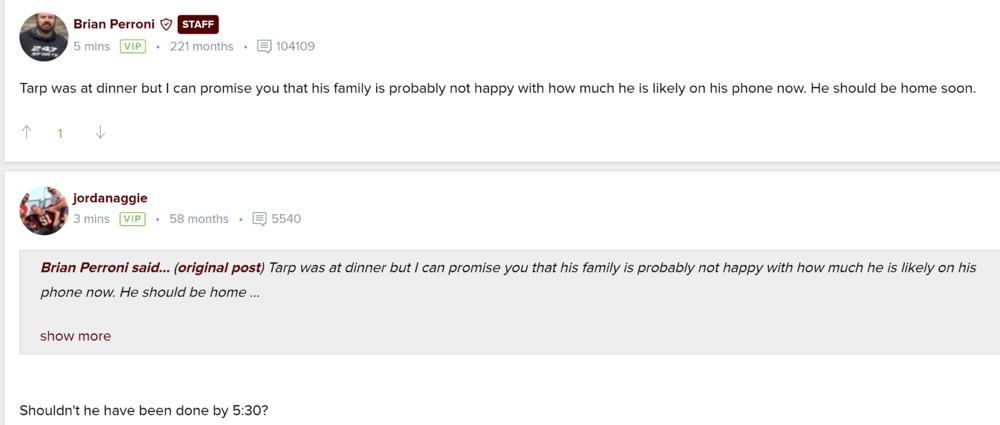The height and width of the screenshot is (425, 1000).
Task: Expand the quoted post with show more
Action: point(75,336)
